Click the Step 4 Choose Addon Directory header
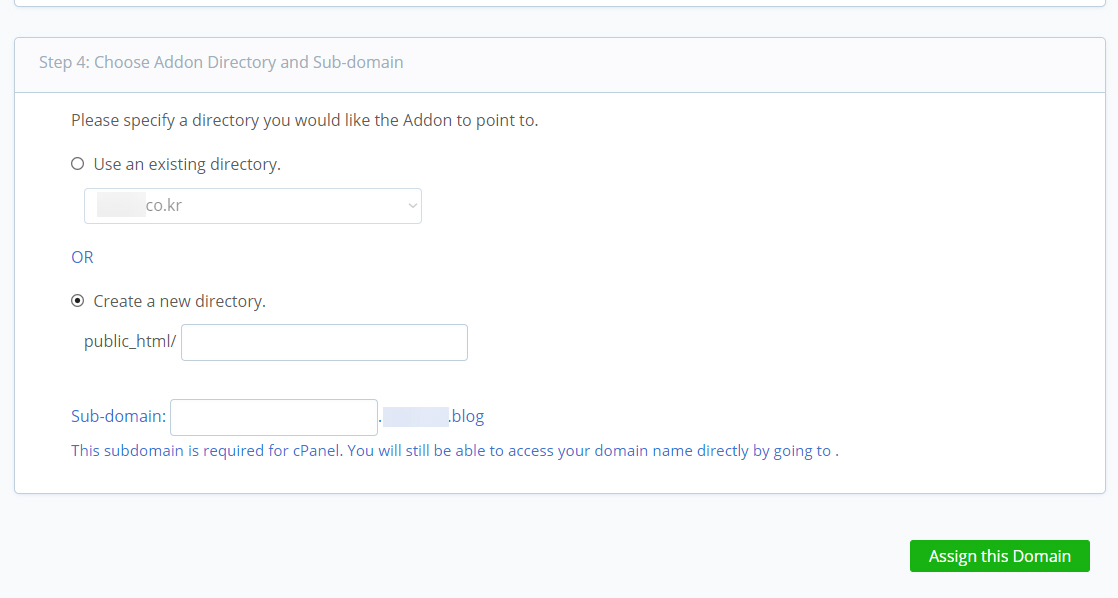This screenshot has width=1118, height=598. [221, 62]
